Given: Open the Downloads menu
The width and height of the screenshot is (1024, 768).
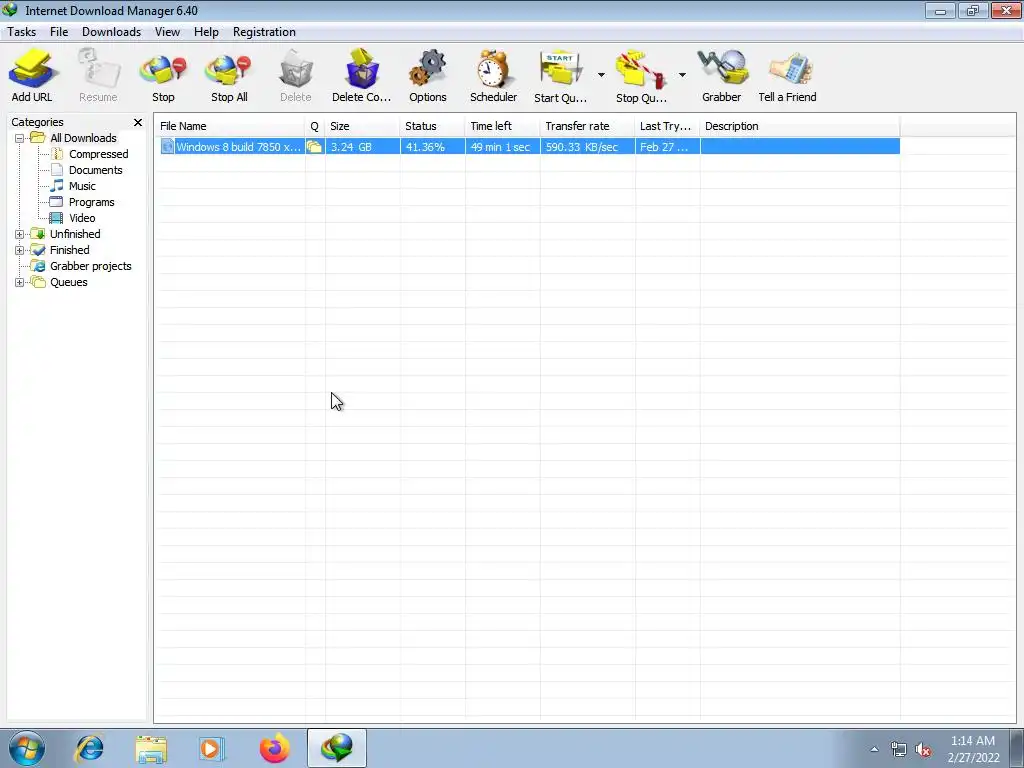Looking at the screenshot, I should point(112,32).
